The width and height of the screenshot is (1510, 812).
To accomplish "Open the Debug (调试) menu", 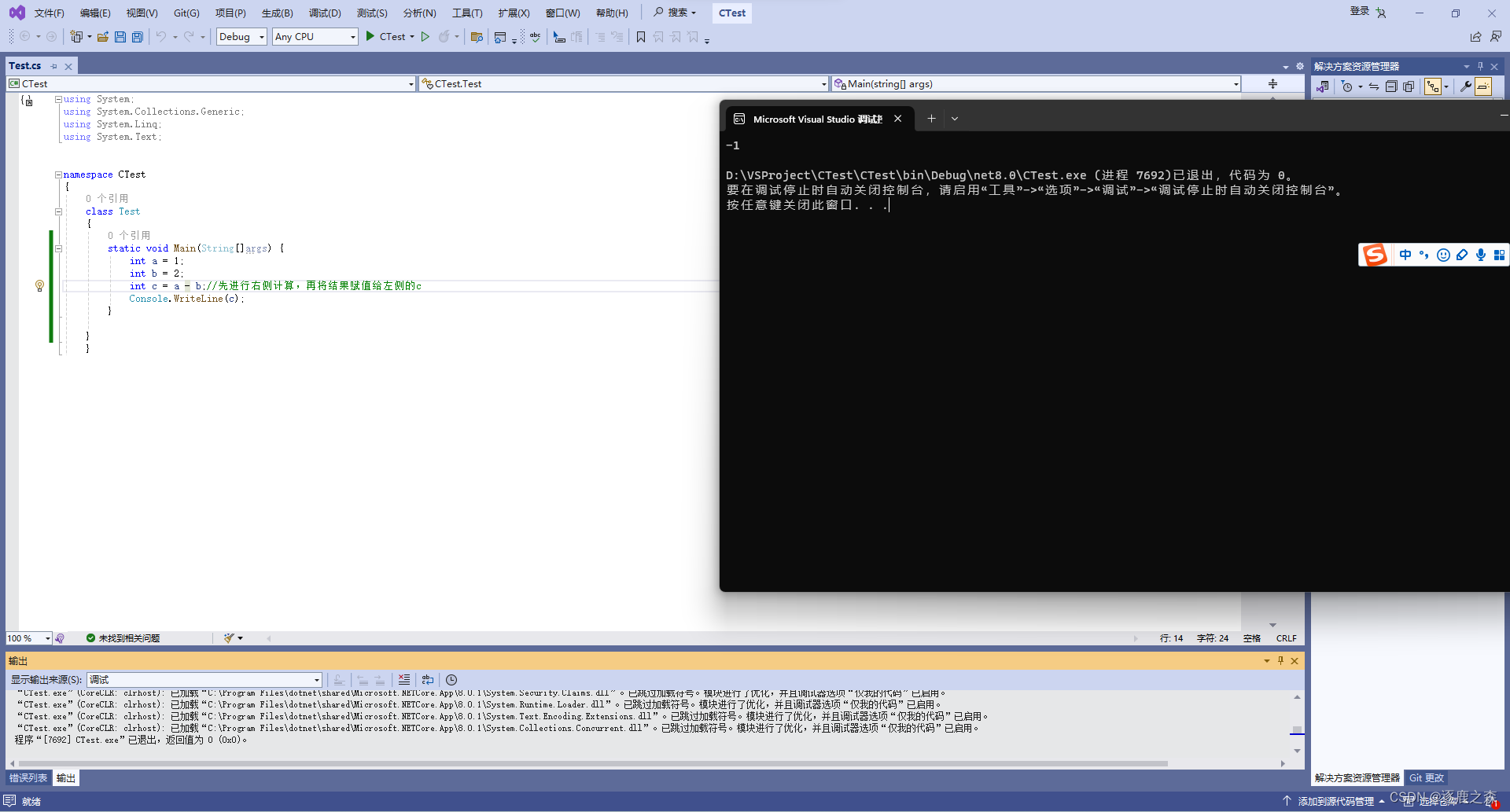I will (325, 13).
